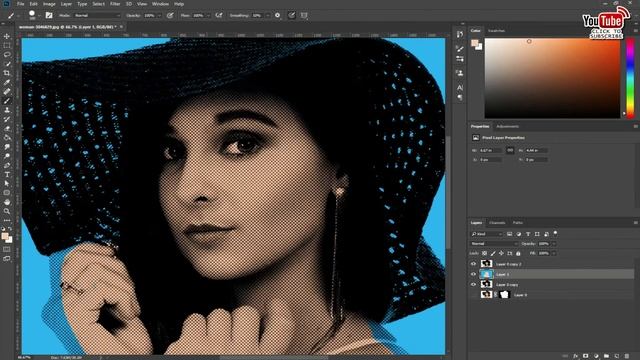Viewport: 640px width, 360px height.
Task: Select the Eraser tool
Action: pyautogui.click(x=7, y=129)
